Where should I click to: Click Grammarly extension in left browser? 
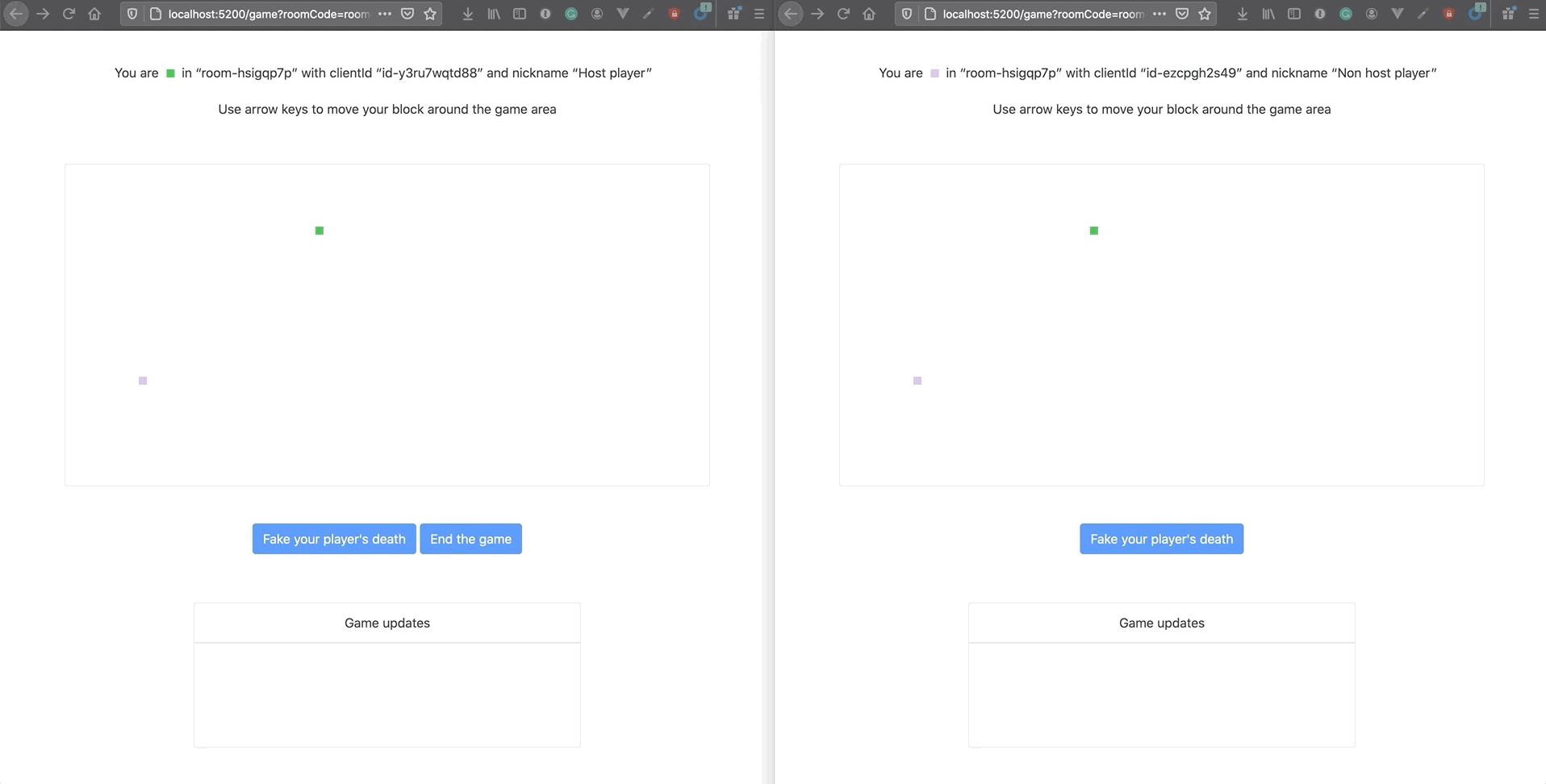571,14
